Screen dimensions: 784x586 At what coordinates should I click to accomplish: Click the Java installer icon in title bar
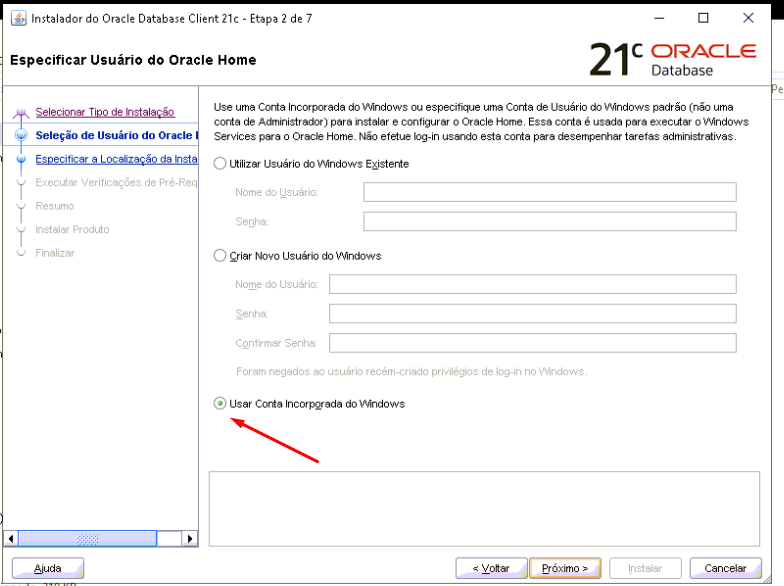click(x=18, y=18)
